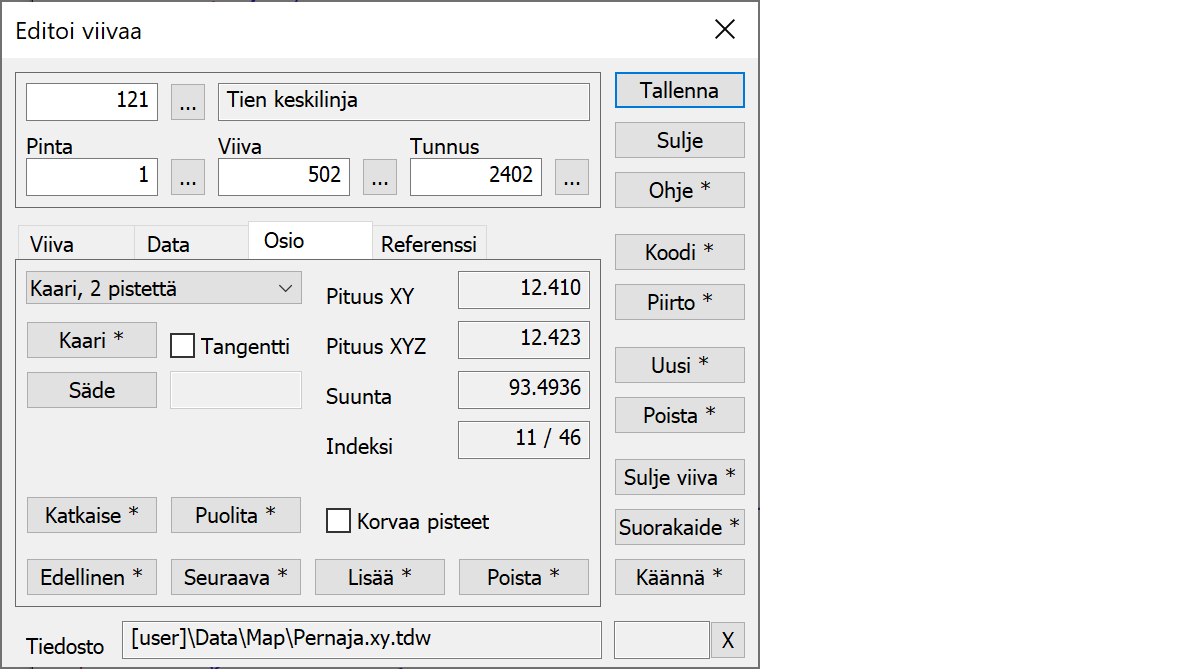Switch to the Viiva tab
This screenshot has height=669, width=1200.
click(x=52, y=244)
